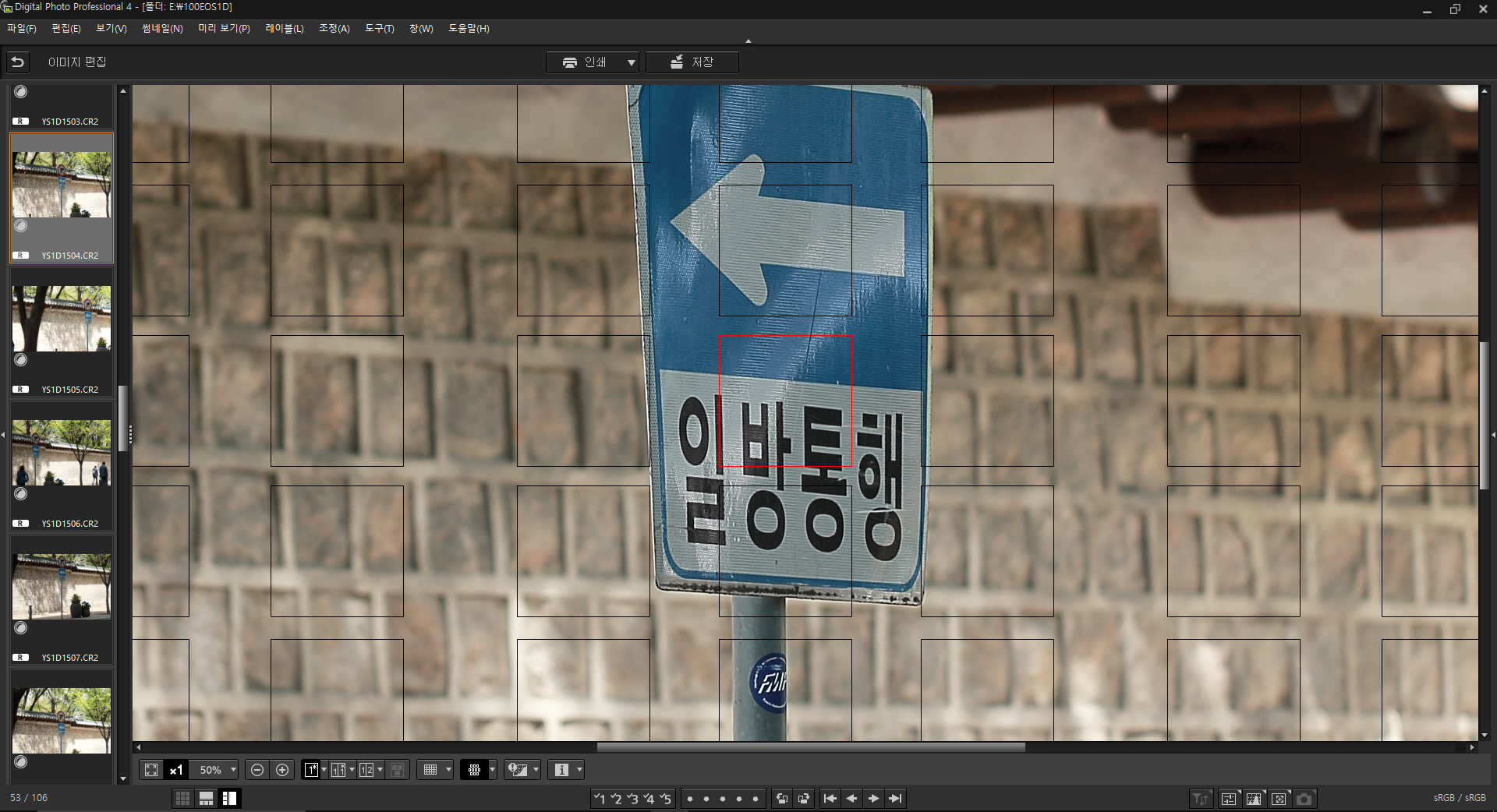Image resolution: width=1497 pixels, height=812 pixels.
Task: Expand the 인쇄 print options arrow
Action: [x=632, y=62]
